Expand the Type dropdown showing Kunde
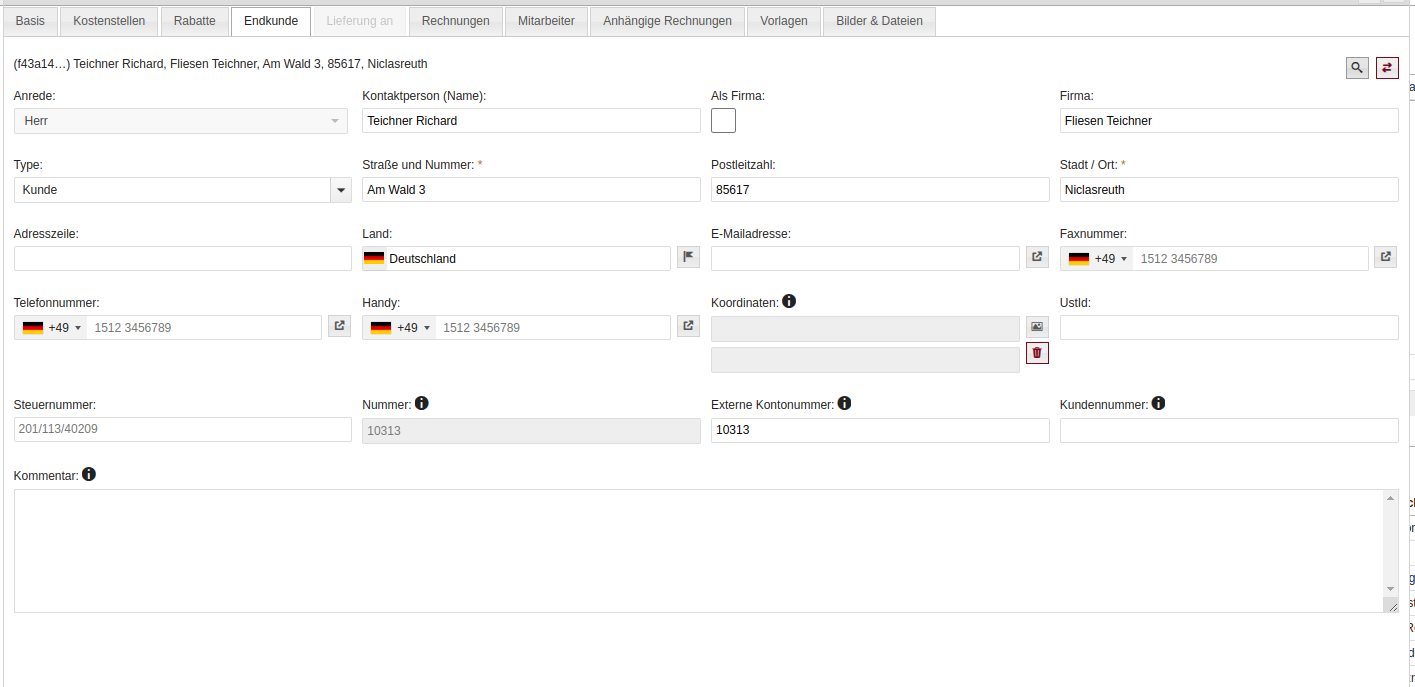This screenshot has height=687, width=1415. (341, 190)
